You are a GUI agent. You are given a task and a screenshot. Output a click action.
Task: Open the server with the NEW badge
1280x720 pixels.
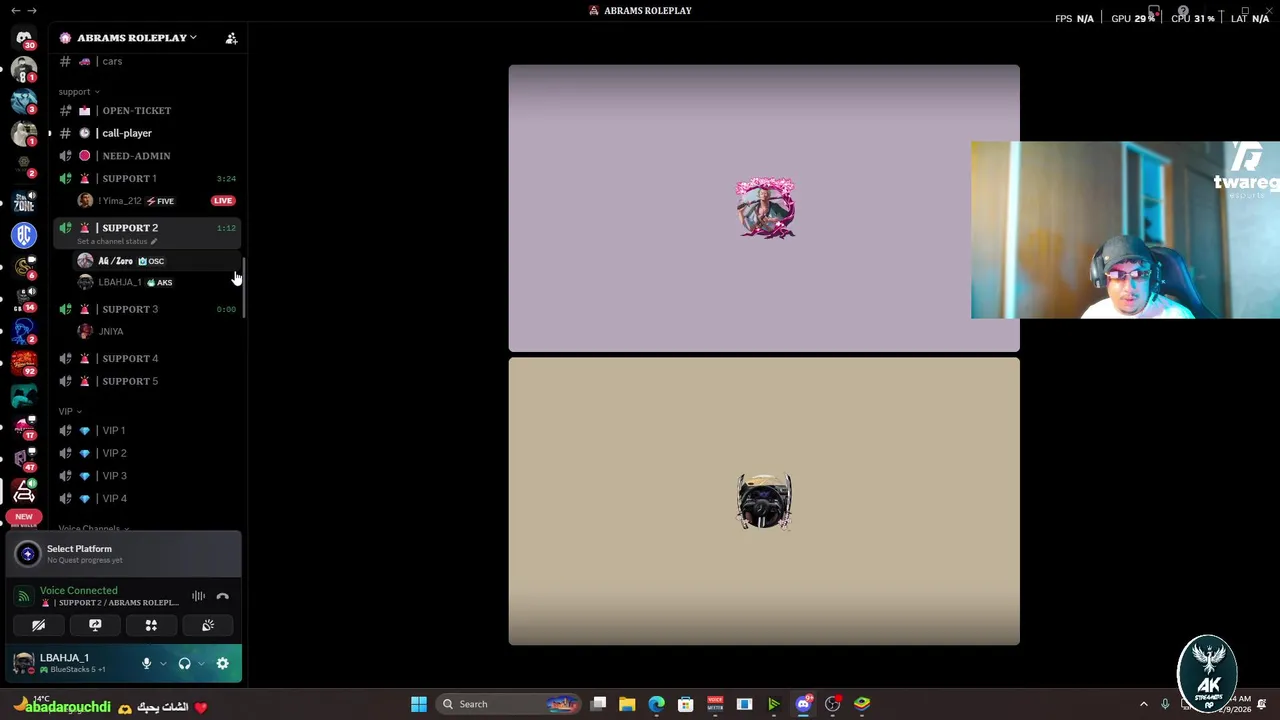24,517
